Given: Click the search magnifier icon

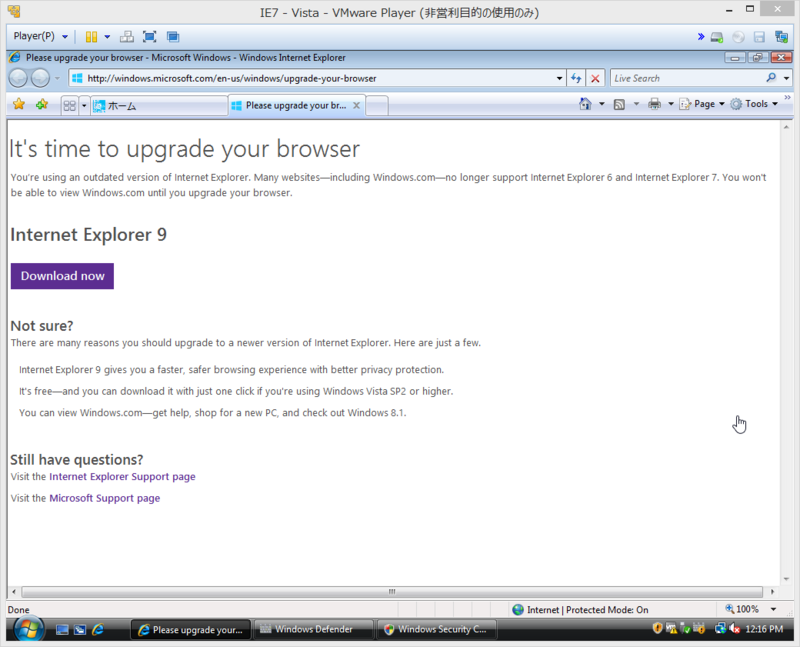Looking at the screenshot, I should (x=771, y=78).
